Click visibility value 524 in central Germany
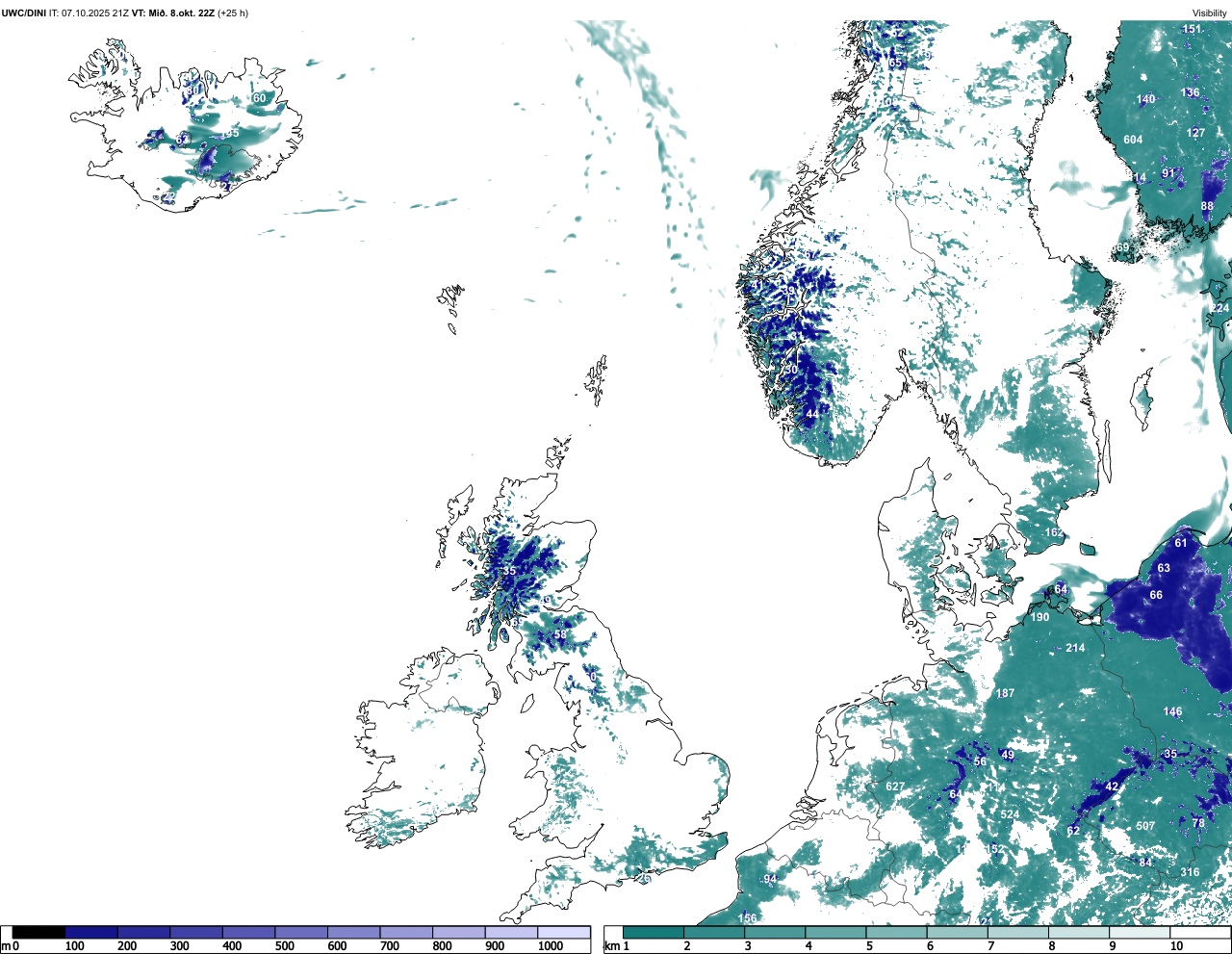Viewport: 1232px width, 954px height. point(1009,814)
